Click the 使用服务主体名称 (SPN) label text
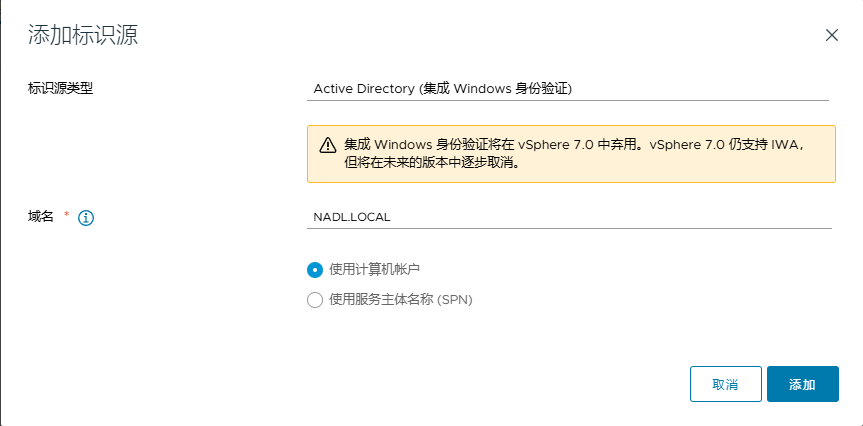 click(401, 300)
